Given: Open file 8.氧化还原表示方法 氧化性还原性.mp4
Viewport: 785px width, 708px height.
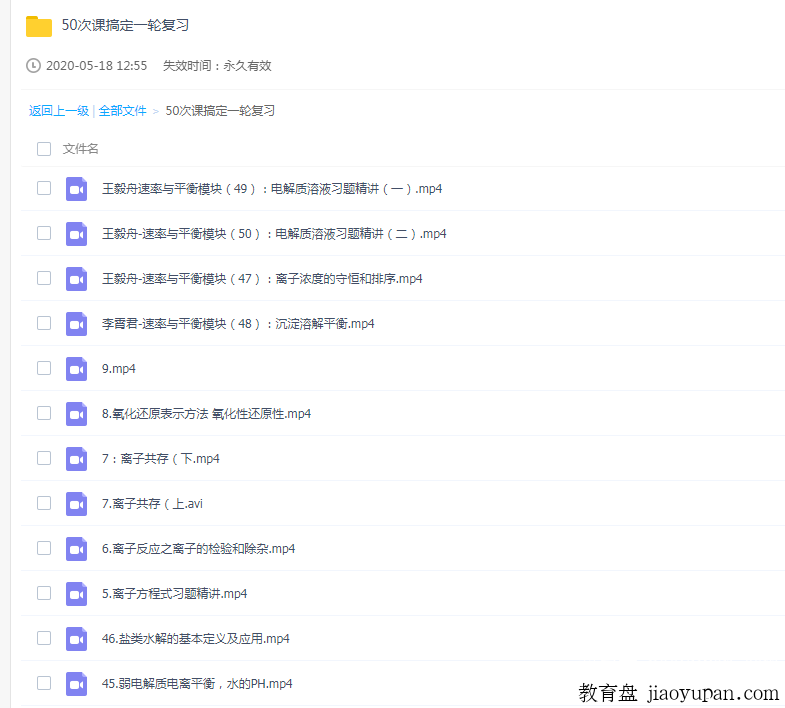Looking at the screenshot, I should pyautogui.click(x=206, y=414).
